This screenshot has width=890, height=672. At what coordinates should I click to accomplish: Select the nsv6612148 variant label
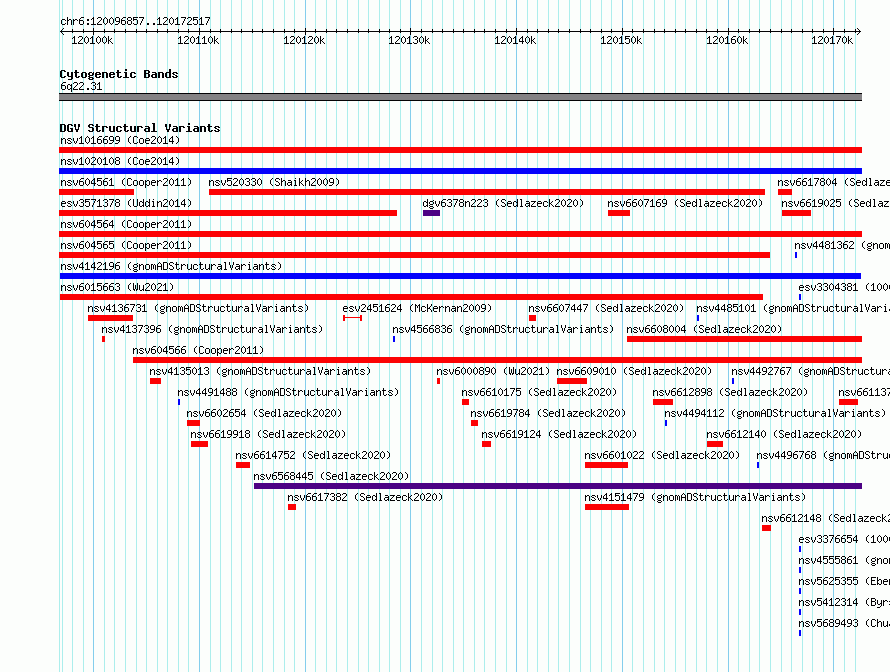point(825,518)
